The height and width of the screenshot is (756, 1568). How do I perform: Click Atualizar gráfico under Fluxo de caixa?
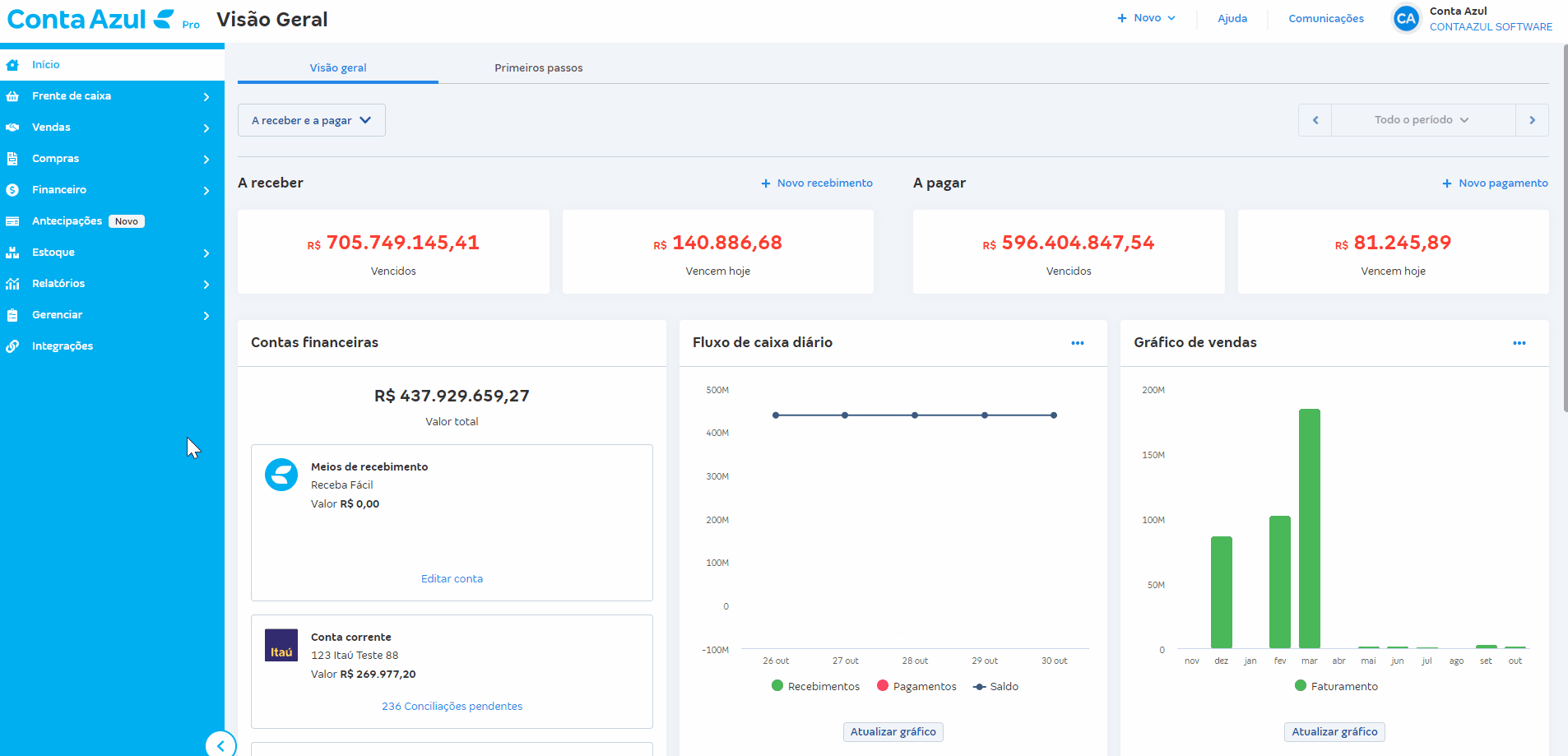pos(893,732)
